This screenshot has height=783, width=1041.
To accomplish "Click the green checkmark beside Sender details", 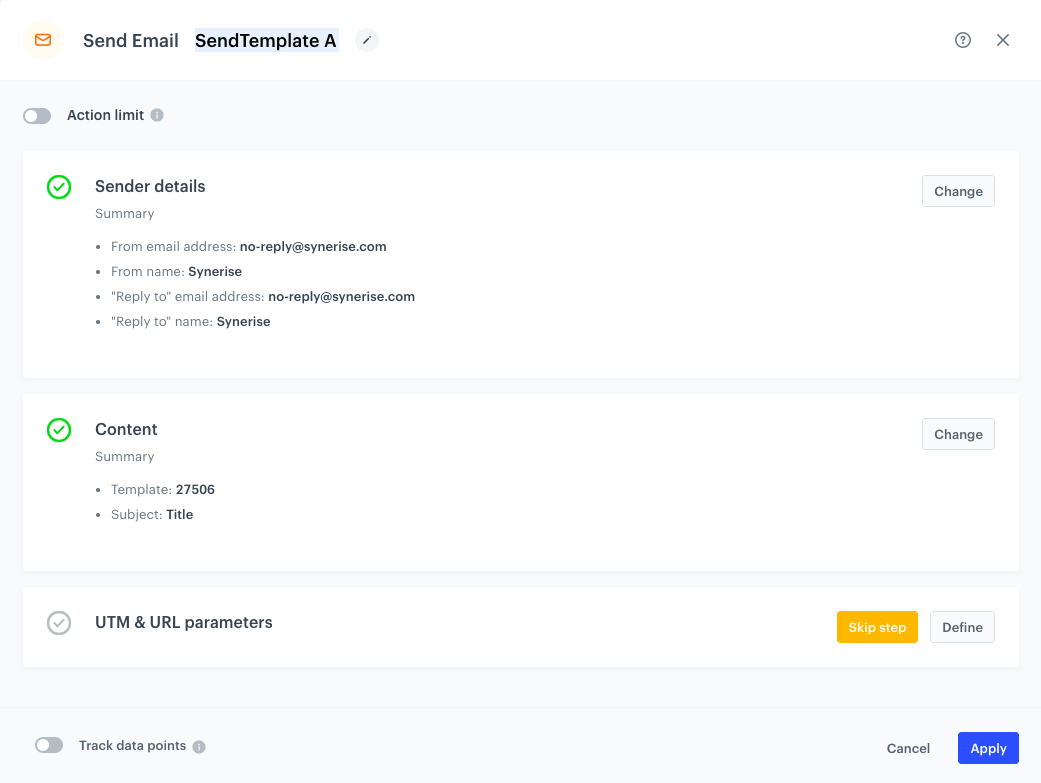I will coord(58,187).
